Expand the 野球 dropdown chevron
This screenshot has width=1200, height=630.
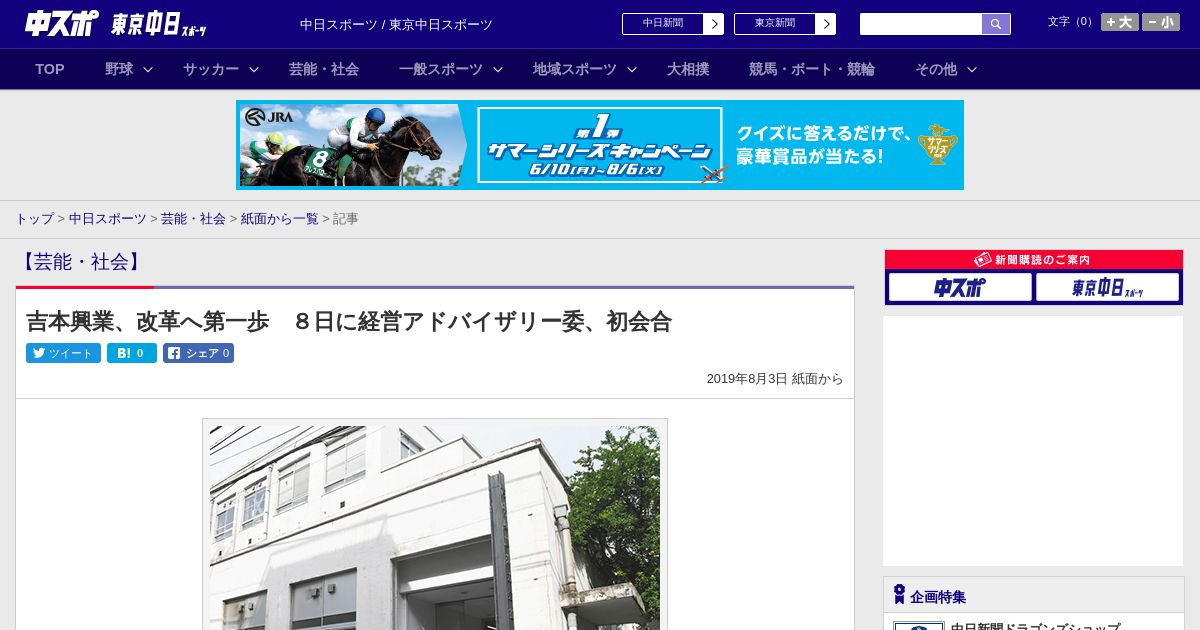[148, 69]
